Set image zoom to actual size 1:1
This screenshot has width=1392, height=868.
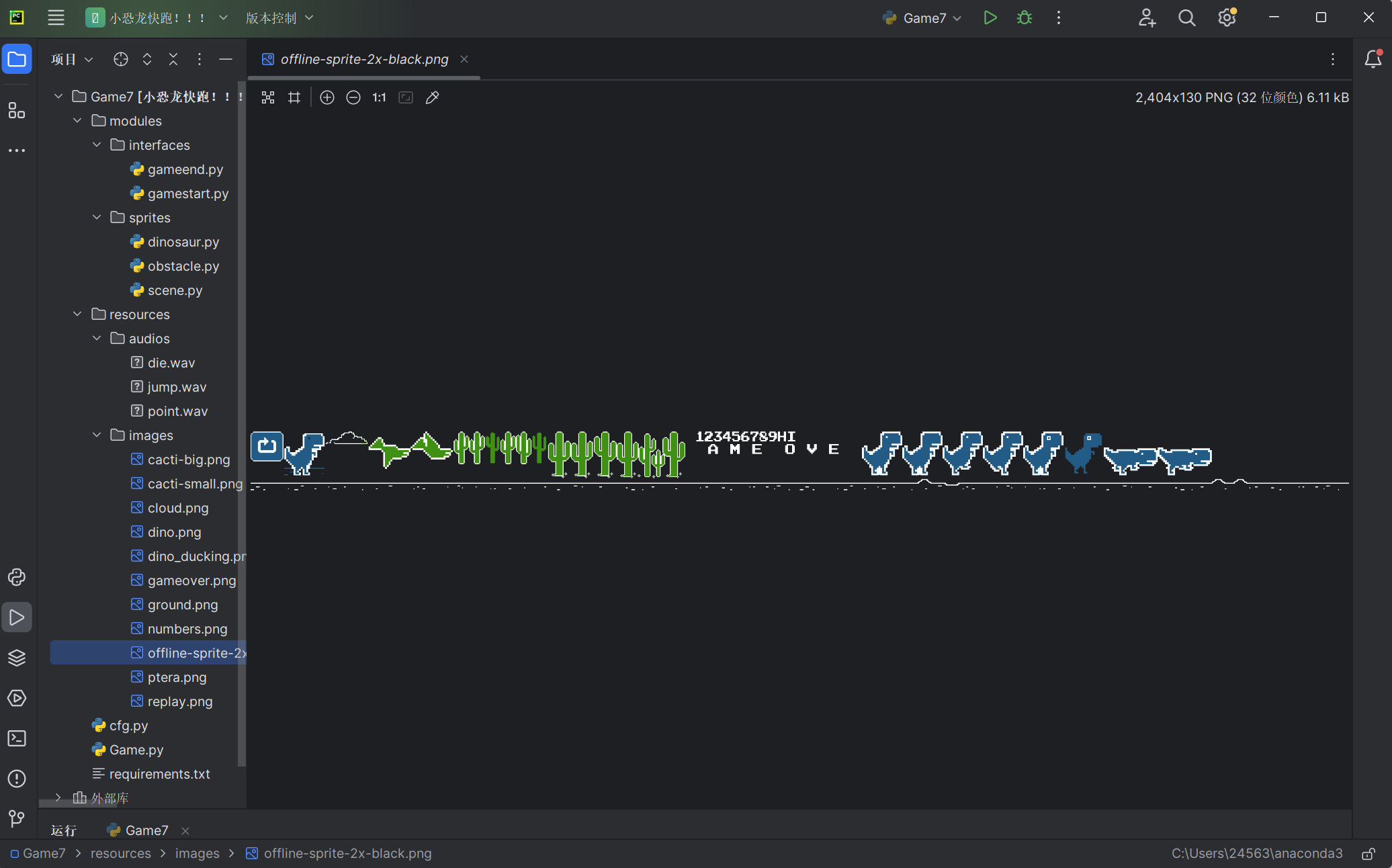379,97
